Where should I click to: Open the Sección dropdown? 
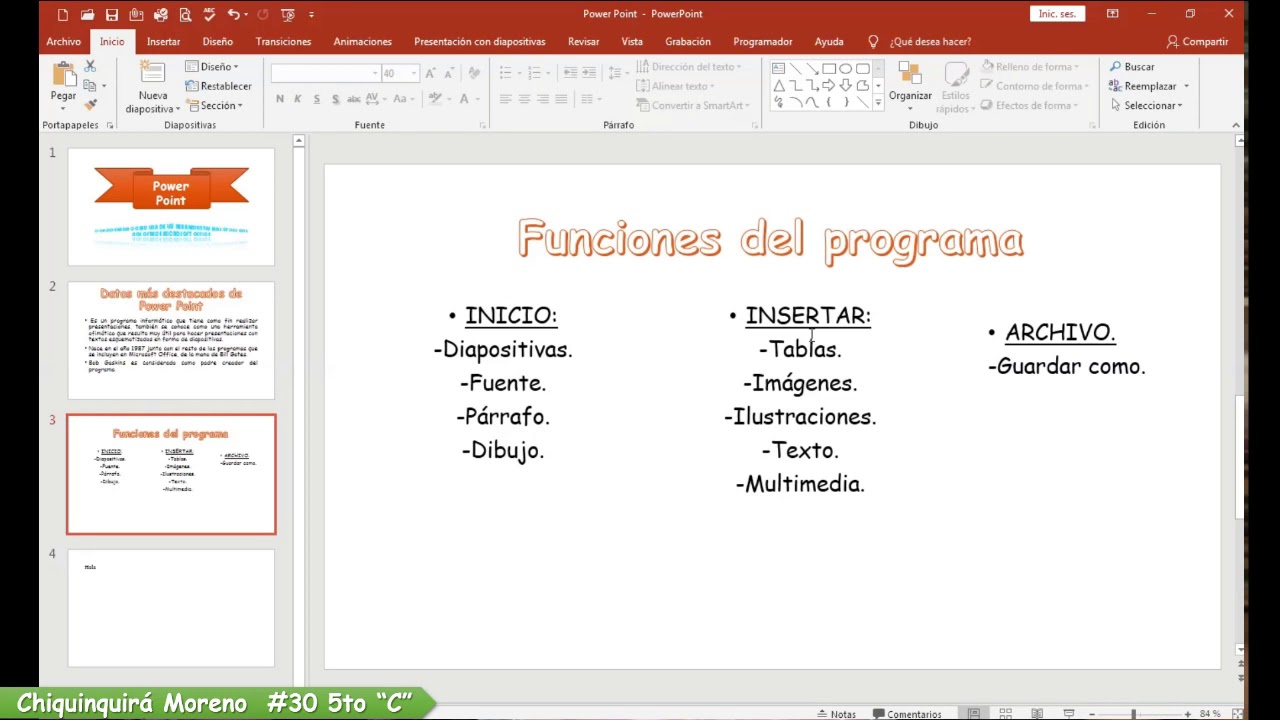[214, 105]
